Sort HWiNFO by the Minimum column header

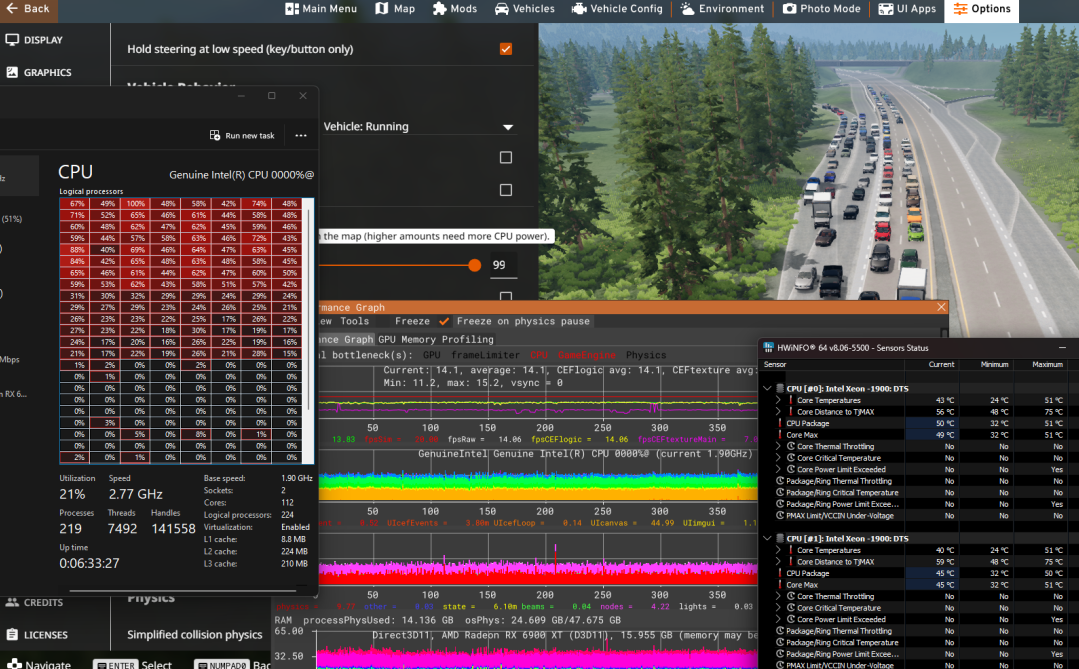pyautogui.click(x=994, y=365)
